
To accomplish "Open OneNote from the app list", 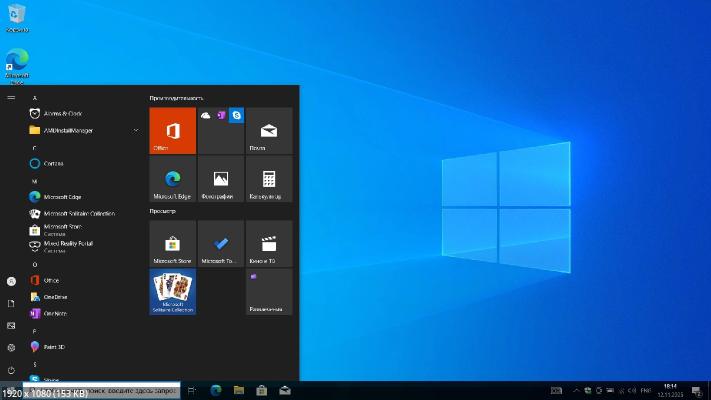I will [x=54, y=313].
